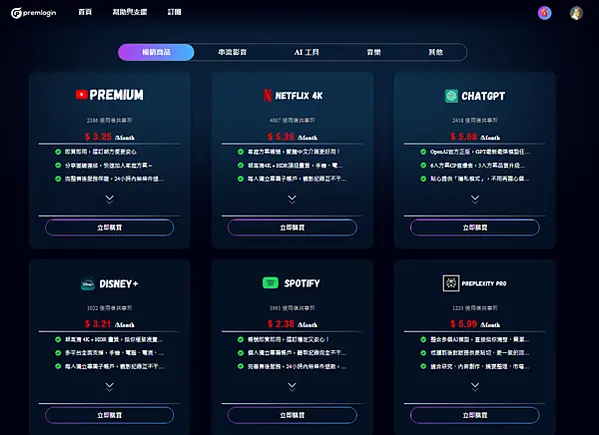Expand Netflix 4K details chevron
Viewport: 599px width, 435px height.
click(x=292, y=199)
